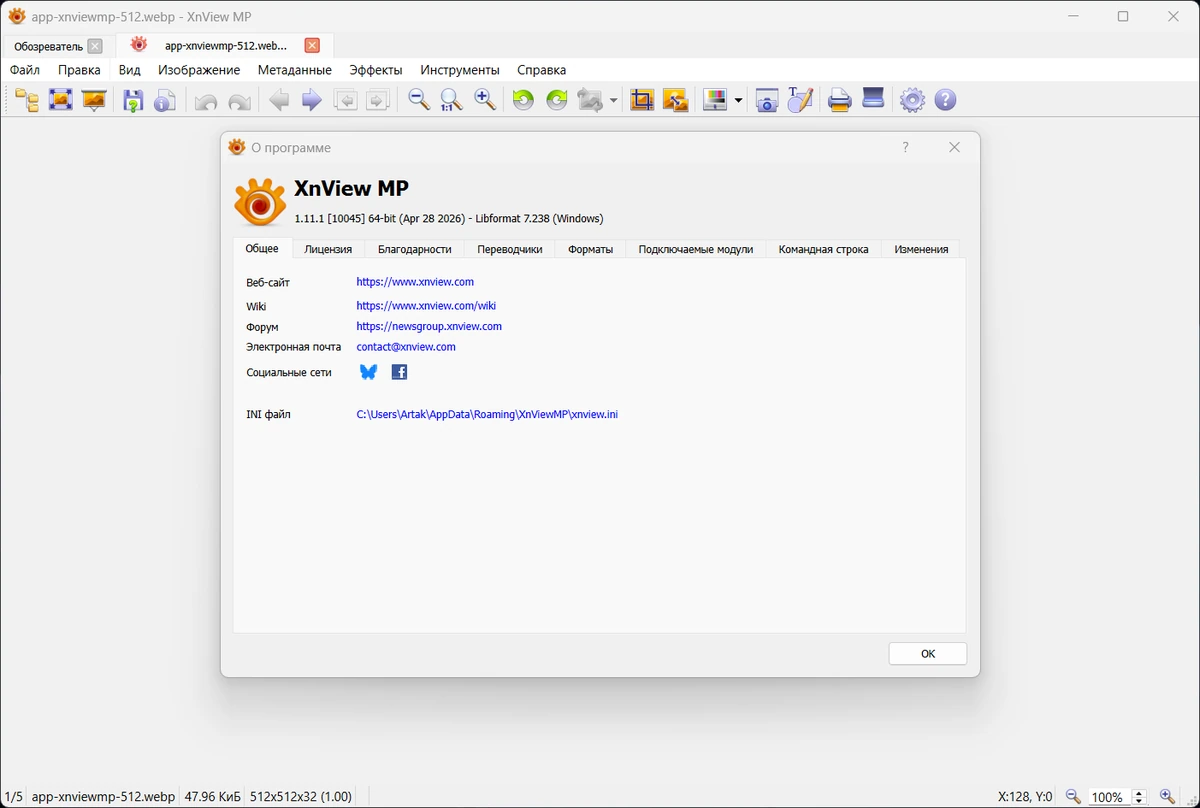Click the zoom percentage spinner arrows
Viewport: 1200px width, 808px height.
click(x=1138, y=797)
